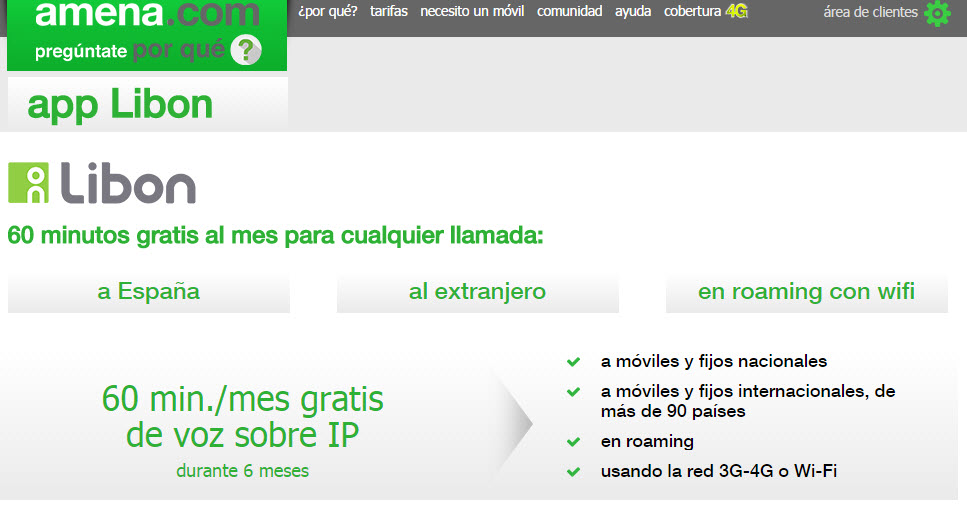Screen dimensions: 967x528
Task: Click the green Libon logo icon
Action: [x=28, y=183]
